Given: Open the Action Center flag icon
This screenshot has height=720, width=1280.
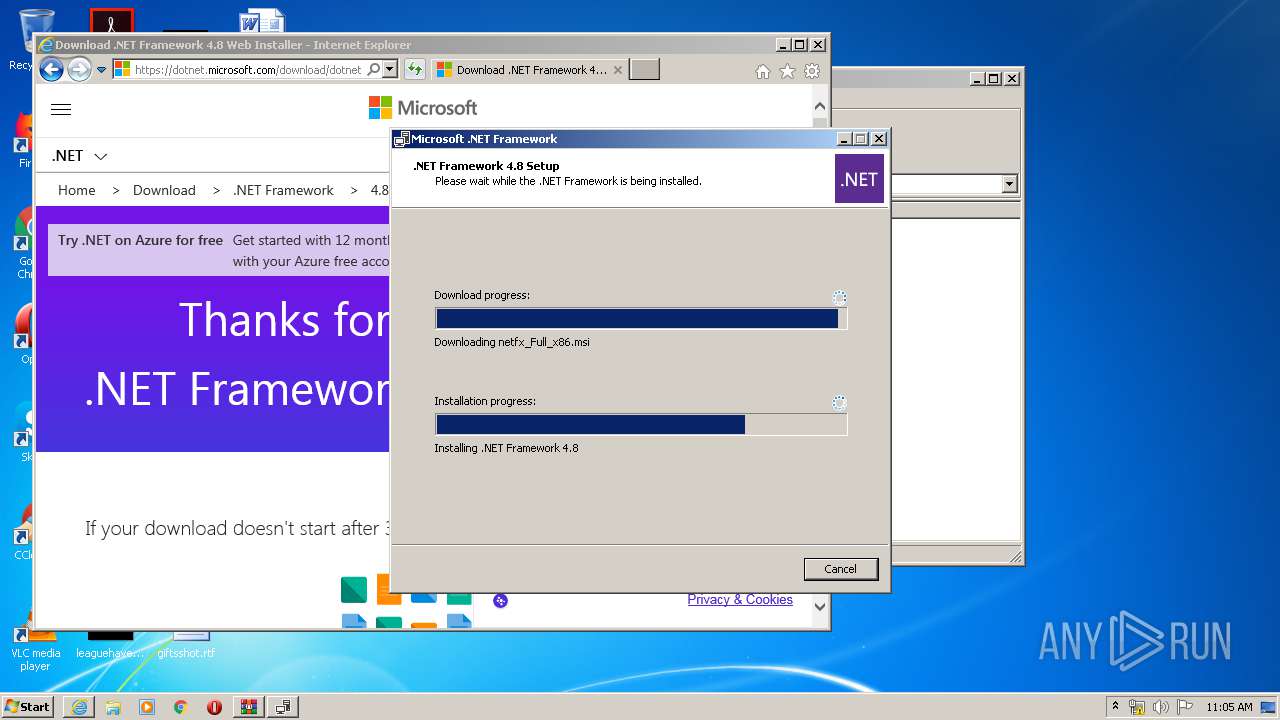Looking at the screenshot, I should click(1184, 707).
